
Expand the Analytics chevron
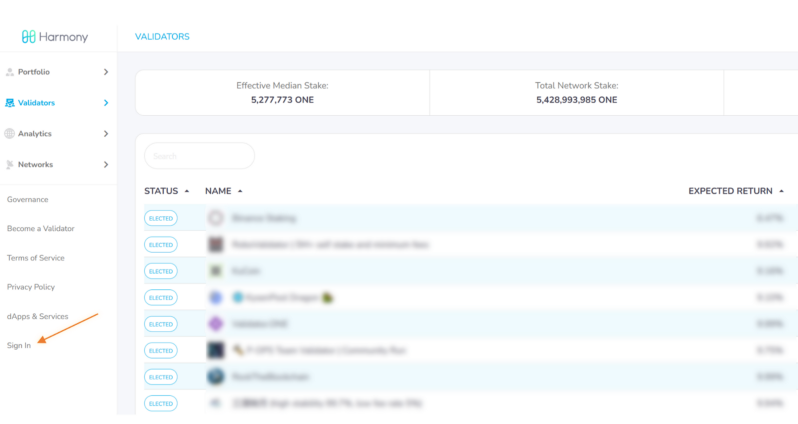pyautogui.click(x=106, y=134)
